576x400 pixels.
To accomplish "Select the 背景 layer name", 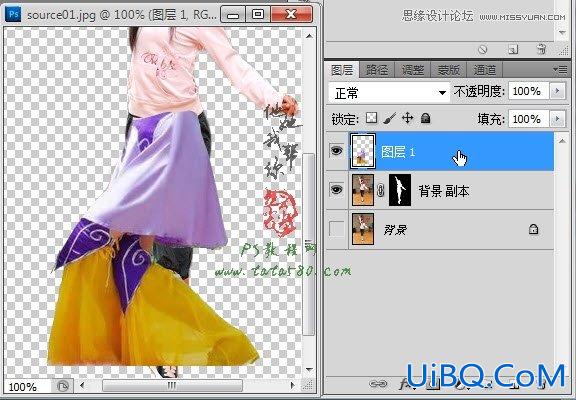I will click(395, 230).
